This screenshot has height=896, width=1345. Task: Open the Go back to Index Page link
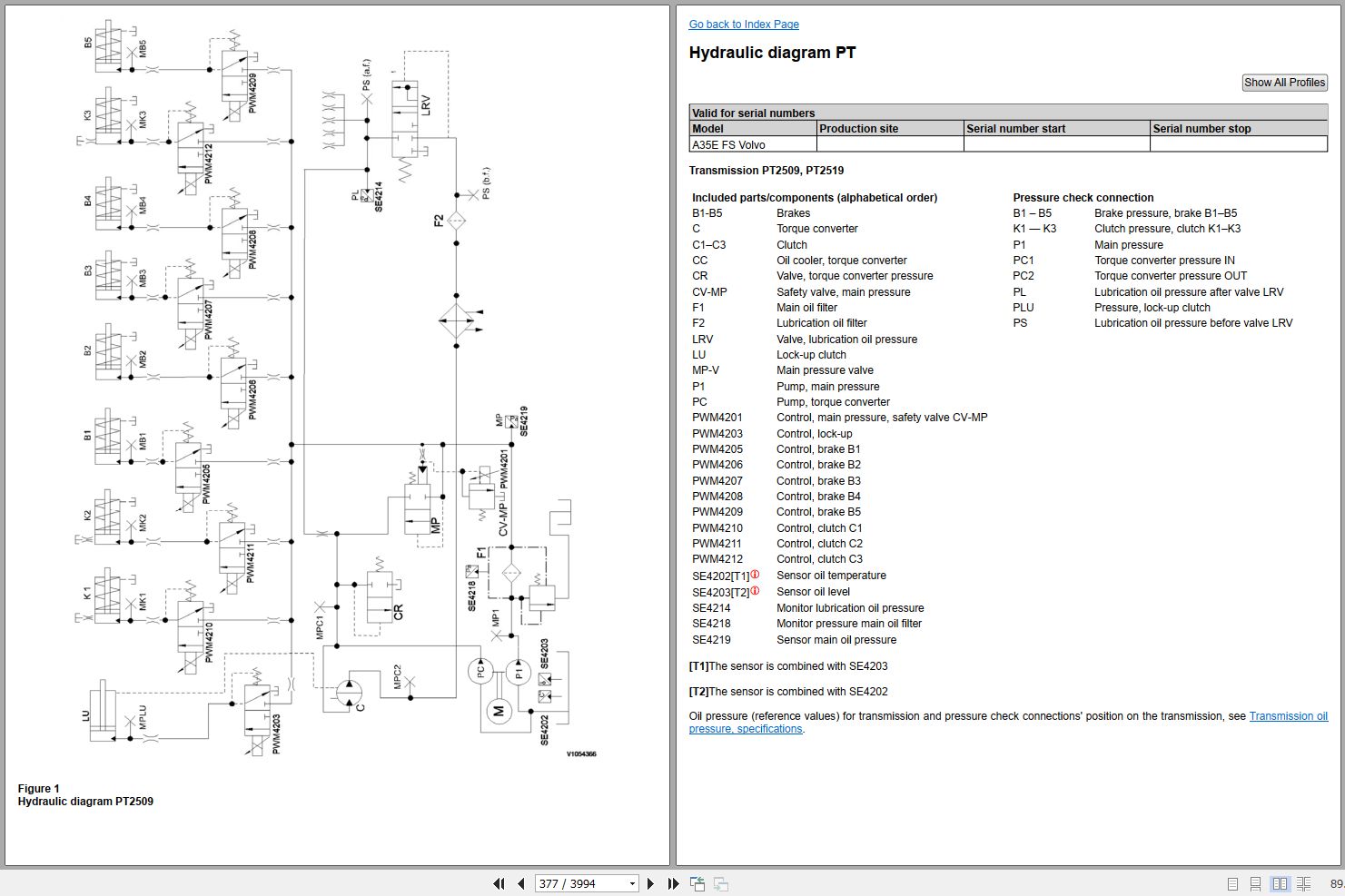[x=744, y=25]
